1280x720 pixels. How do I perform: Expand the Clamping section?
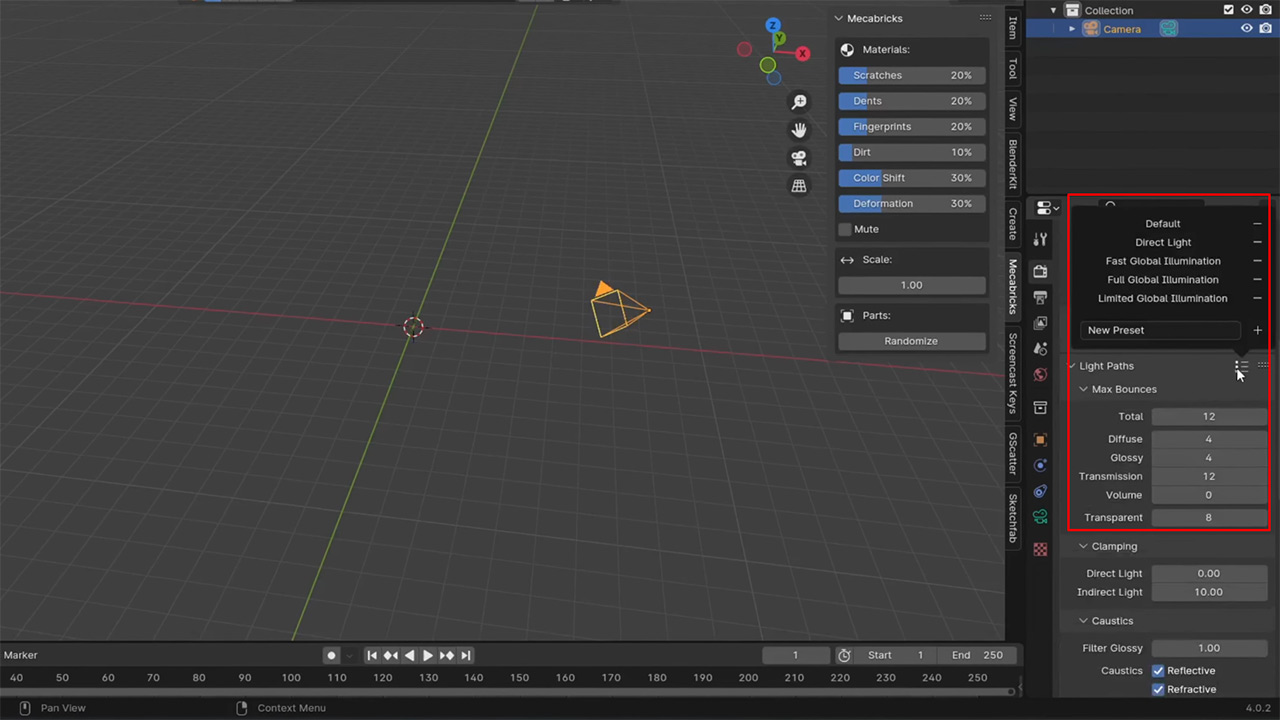(1083, 546)
